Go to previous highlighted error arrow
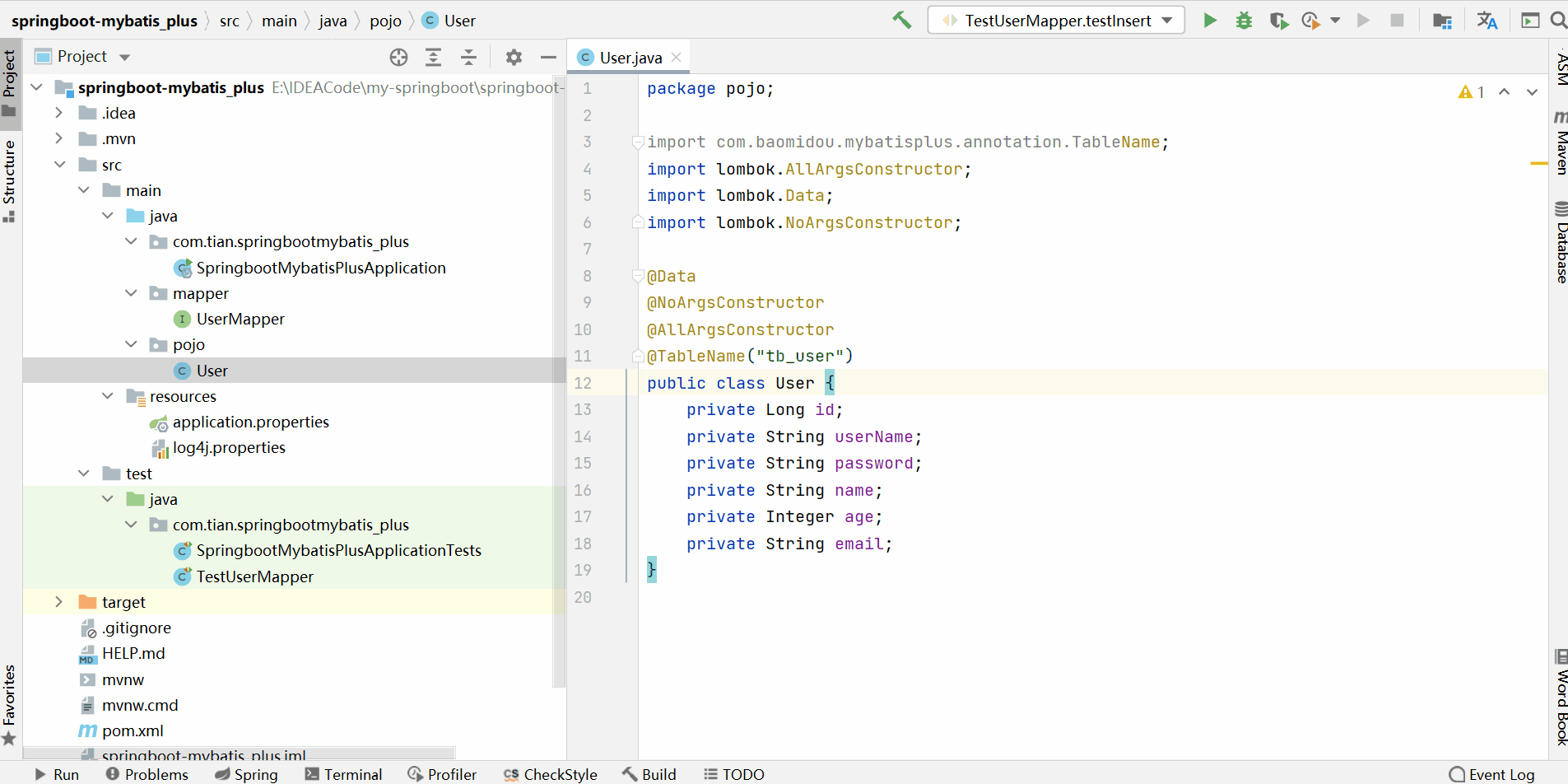The image size is (1568, 784). (x=1504, y=91)
